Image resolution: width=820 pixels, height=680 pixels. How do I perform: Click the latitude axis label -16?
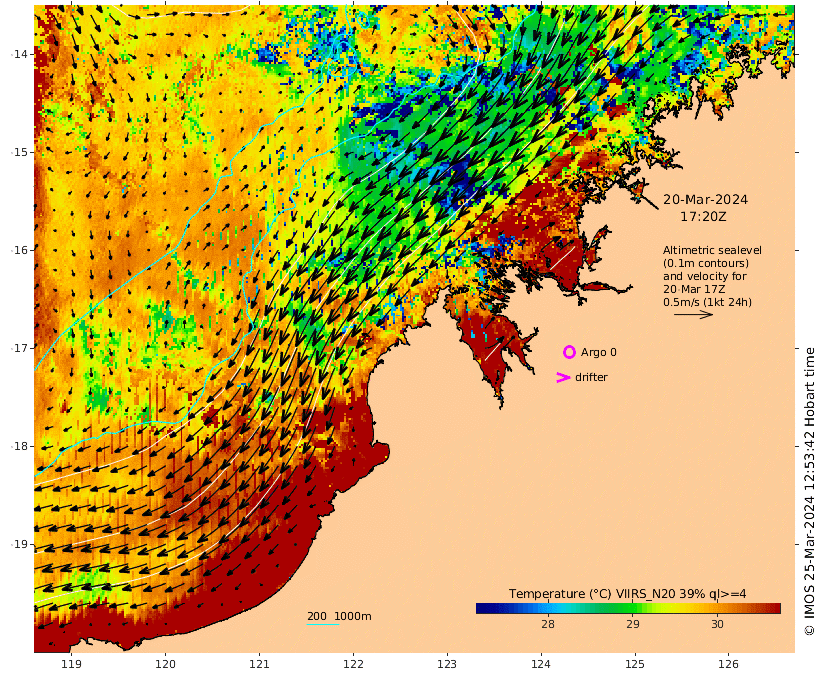click(x=18, y=250)
